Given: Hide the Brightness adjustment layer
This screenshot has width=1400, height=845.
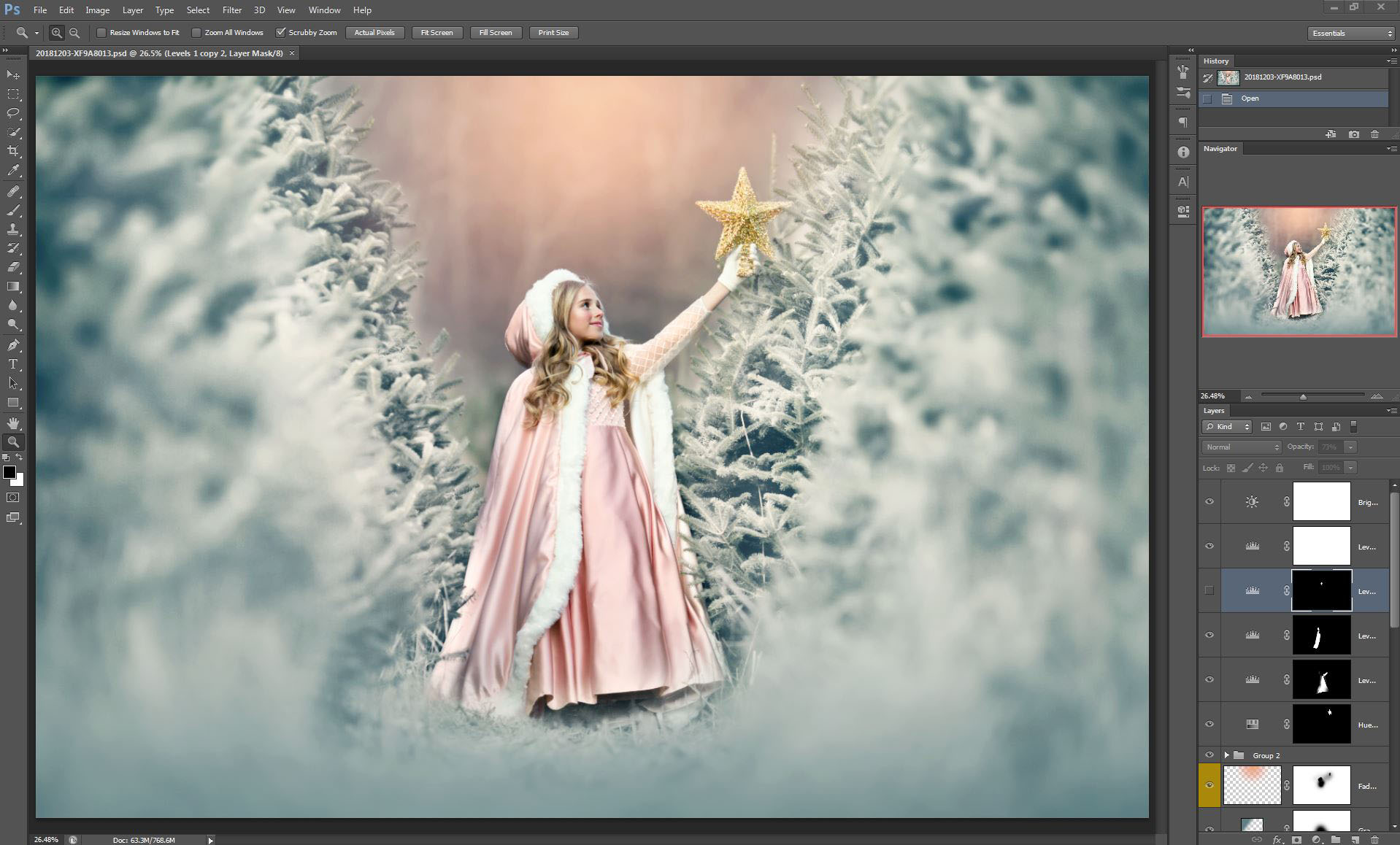Looking at the screenshot, I should coord(1209,501).
